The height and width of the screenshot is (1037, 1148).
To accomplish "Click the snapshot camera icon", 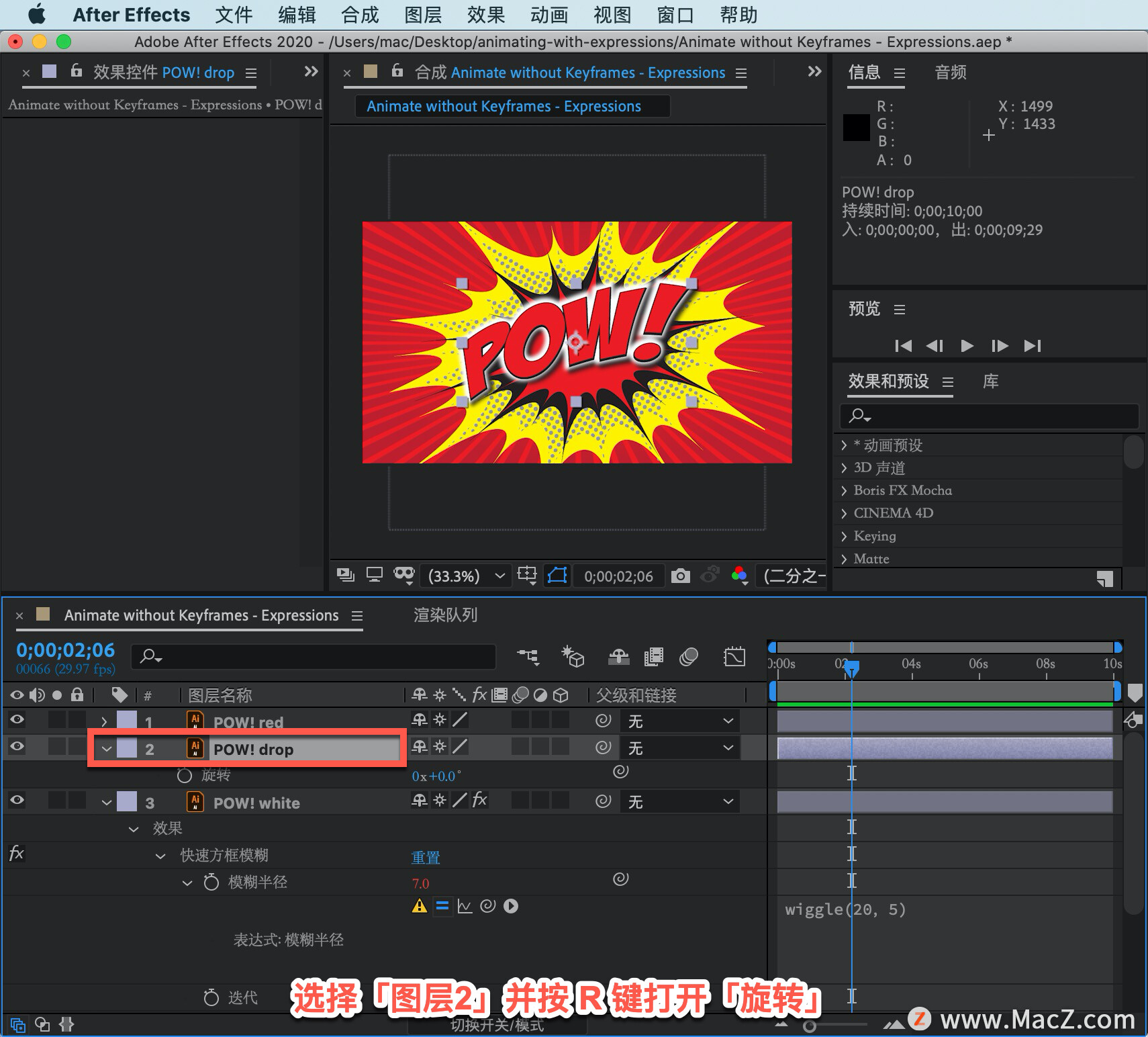I will point(681,576).
